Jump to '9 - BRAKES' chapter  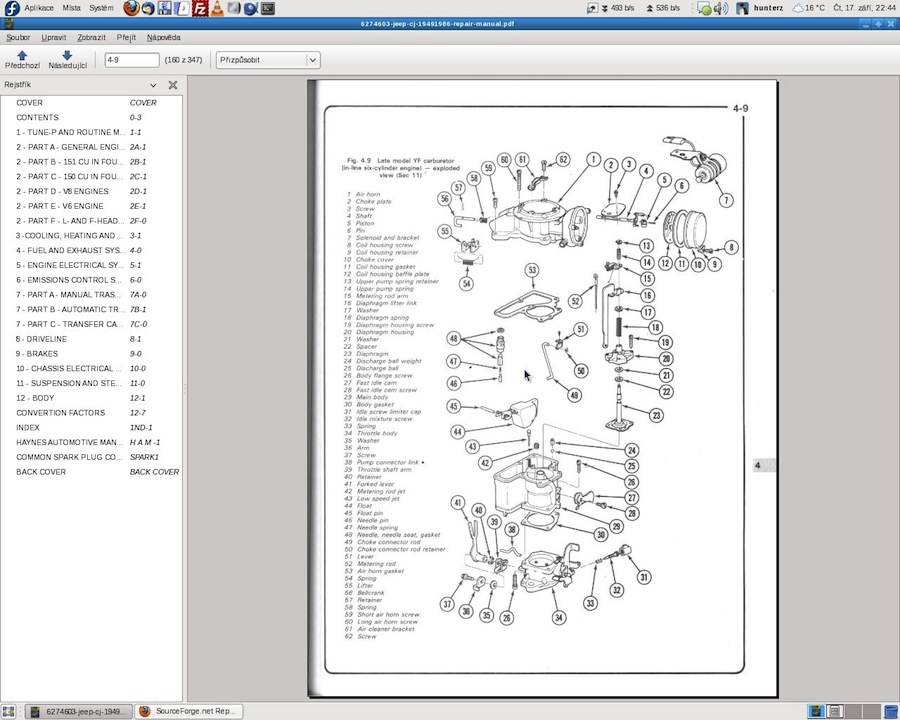[37, 354]
